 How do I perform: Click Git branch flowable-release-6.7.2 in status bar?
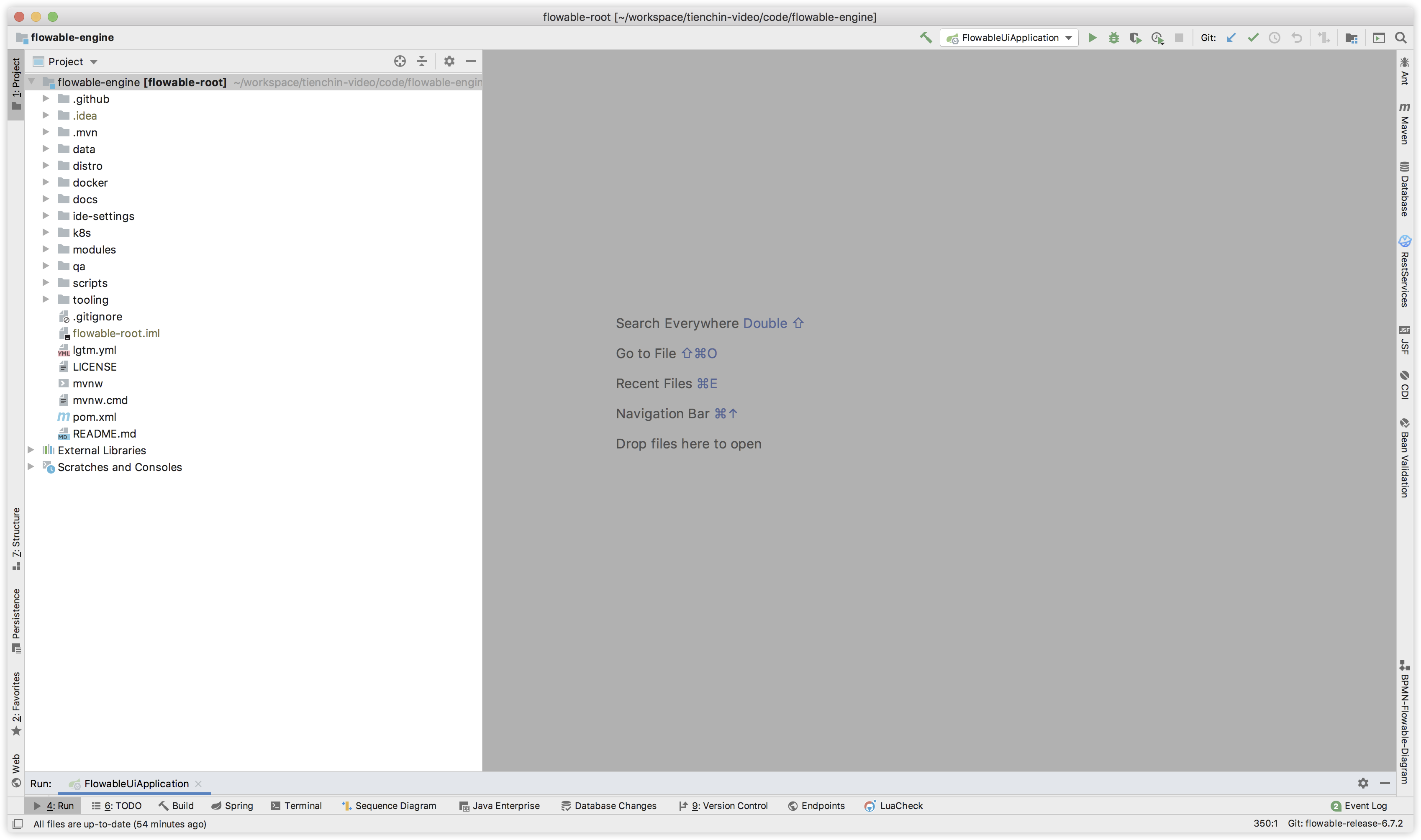click(x=1345, y=824)
